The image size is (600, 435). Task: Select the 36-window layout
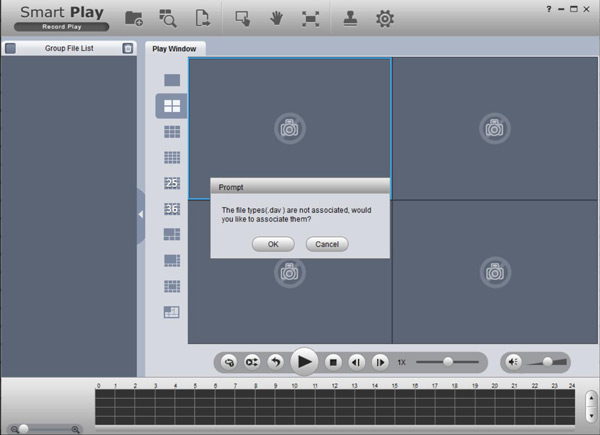pos(172,209)
